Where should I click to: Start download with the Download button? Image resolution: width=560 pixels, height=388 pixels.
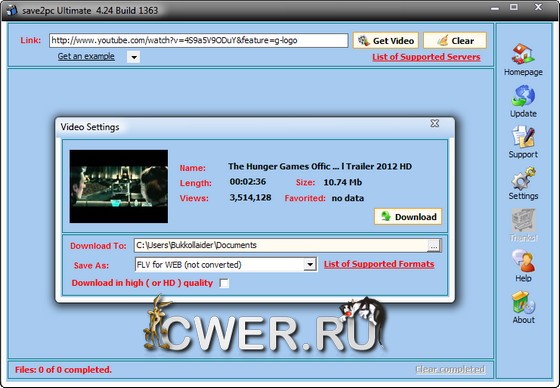408,217
